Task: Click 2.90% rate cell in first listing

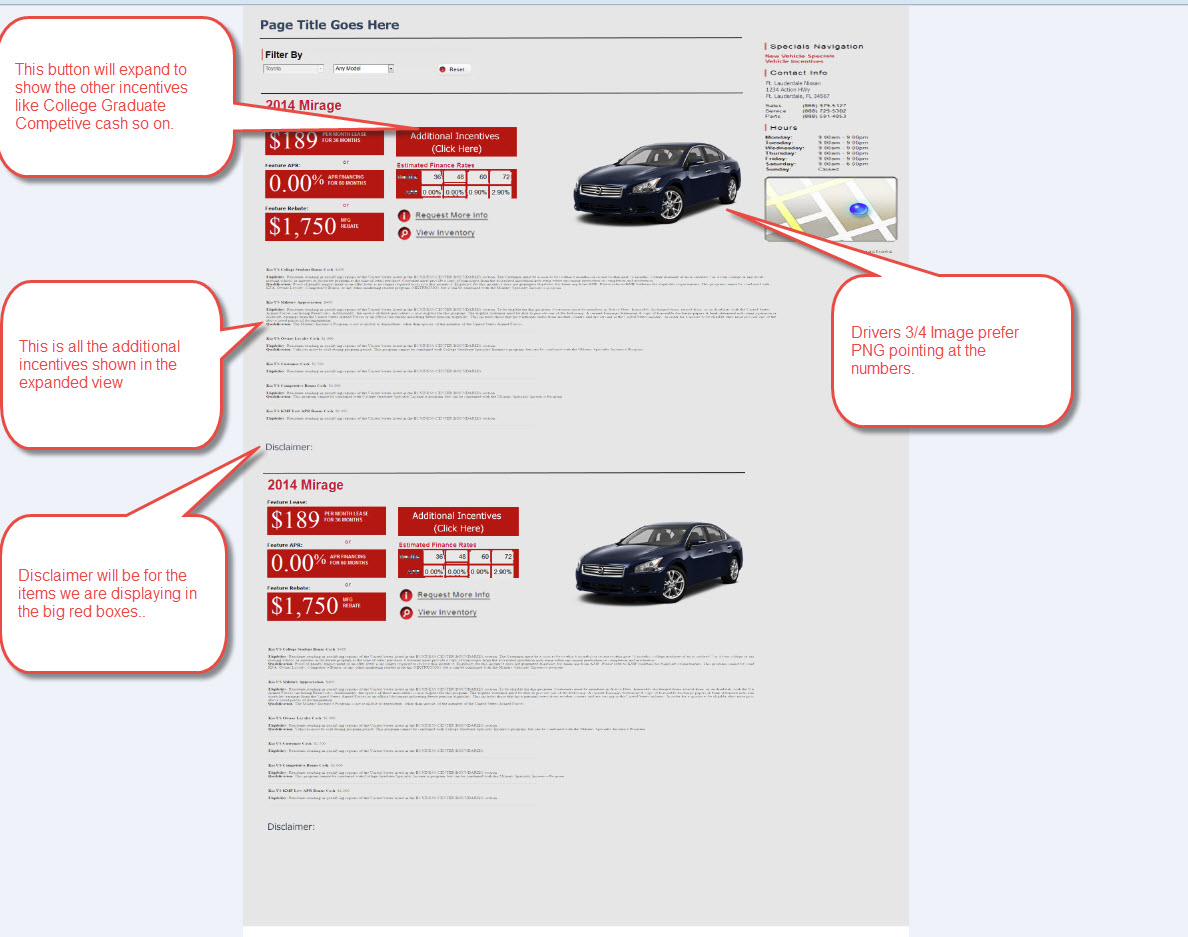Action: (x=501, y=192)
